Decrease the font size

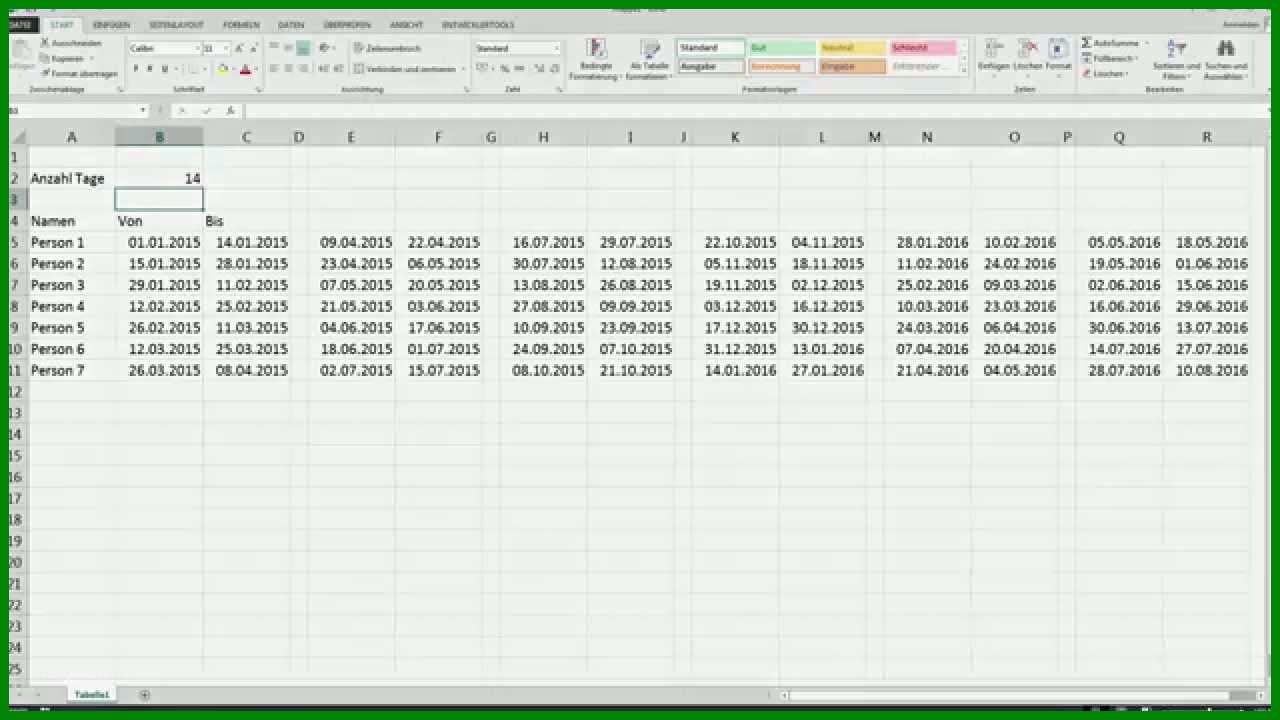pyautogui.click(x=253, y=48)
